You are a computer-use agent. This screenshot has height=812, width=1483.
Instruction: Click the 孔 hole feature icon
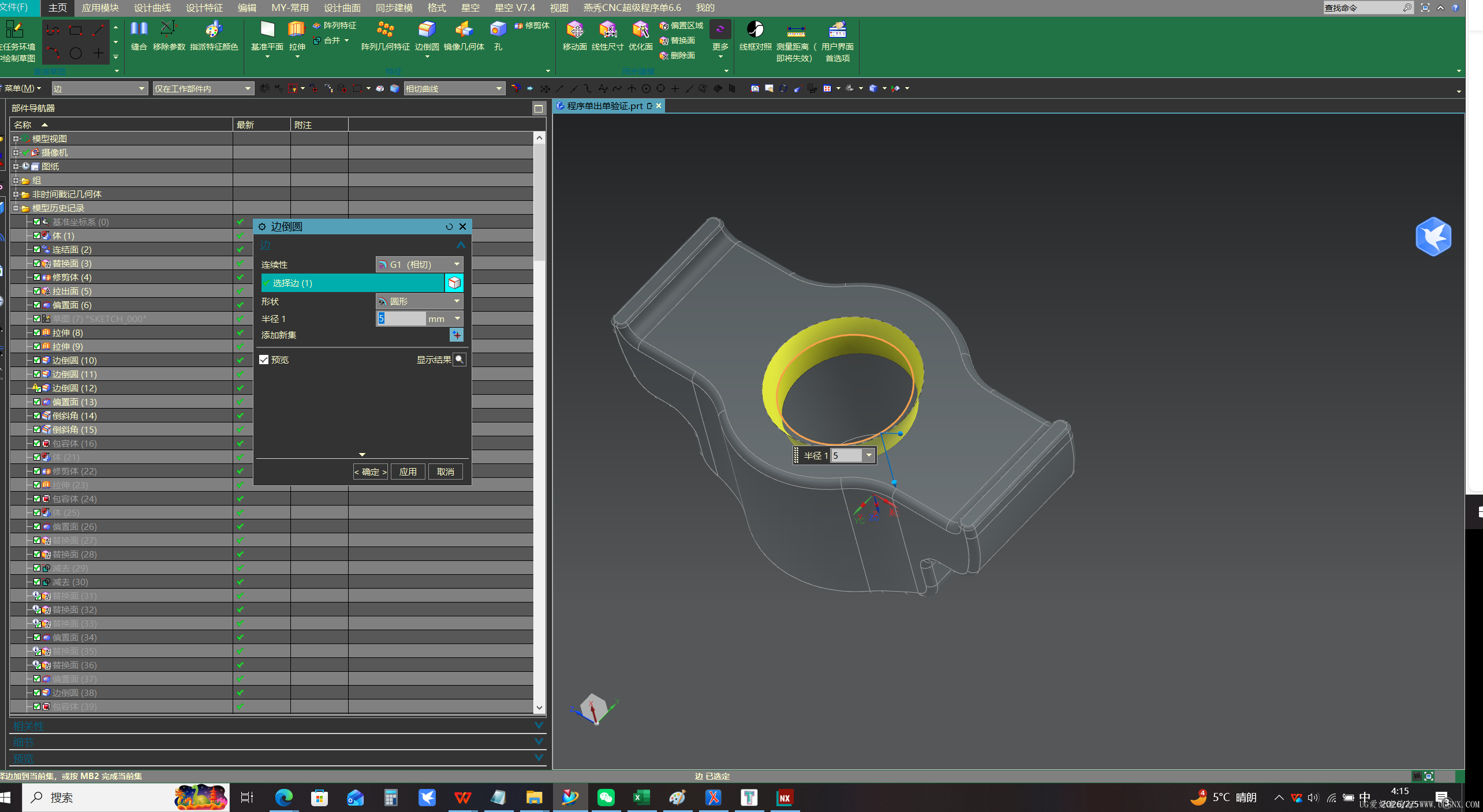click(x=498, y=30)
